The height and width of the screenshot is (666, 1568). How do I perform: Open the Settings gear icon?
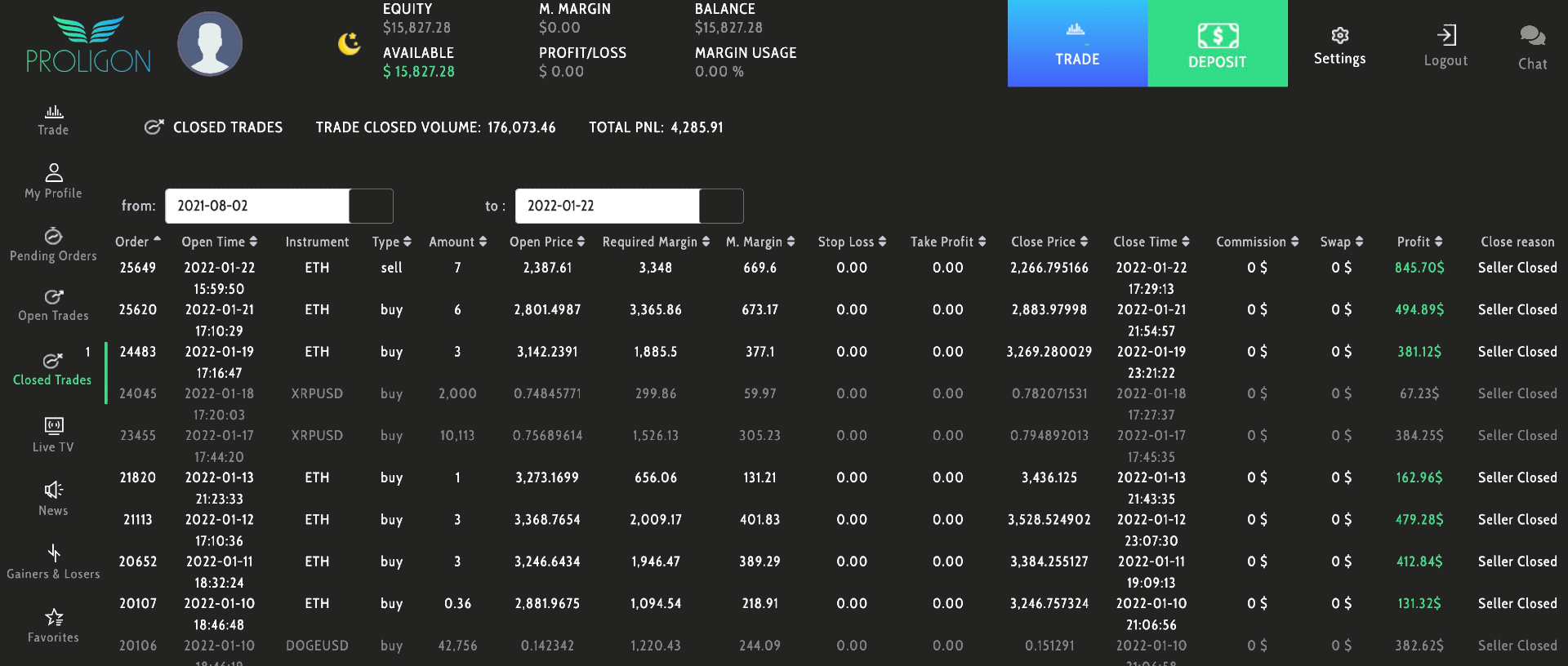point(1339,36)
